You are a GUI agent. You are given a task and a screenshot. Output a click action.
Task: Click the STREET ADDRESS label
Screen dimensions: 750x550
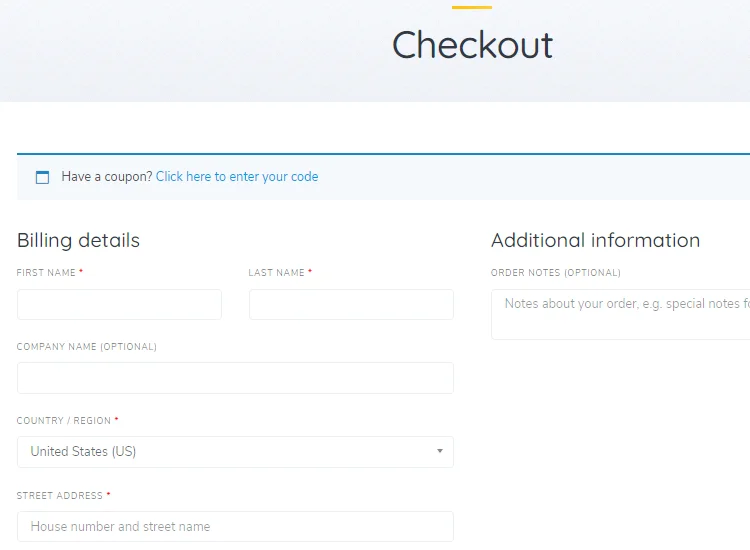tap(60, 495)
